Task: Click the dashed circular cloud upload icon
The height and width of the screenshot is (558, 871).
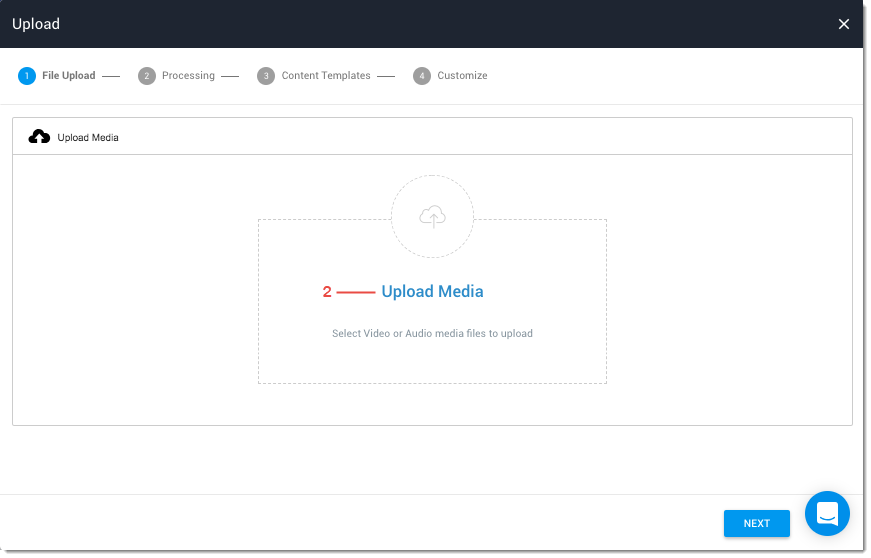Action: tap(432, 216)
